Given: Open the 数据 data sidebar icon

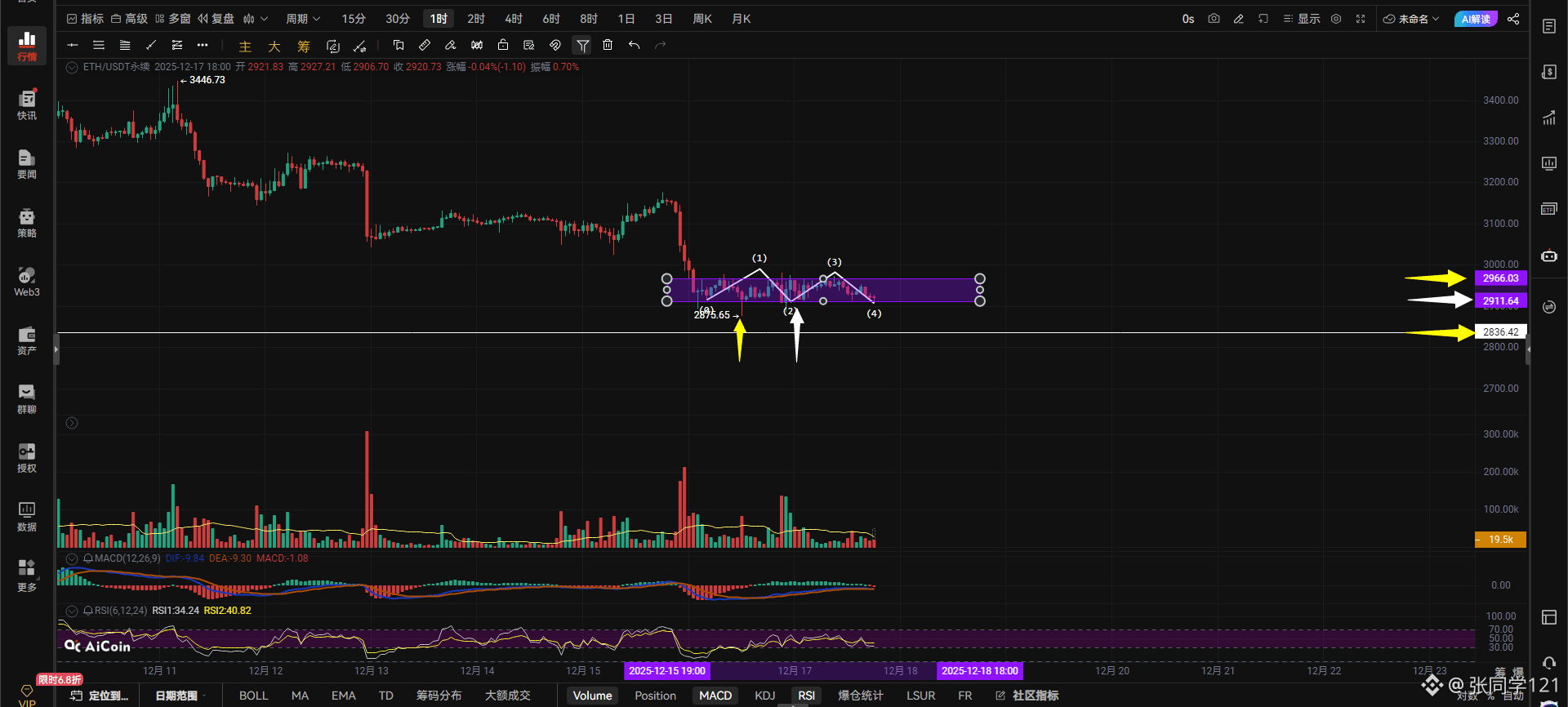Looking at the screenshot, I should click(x=27, y=516).
